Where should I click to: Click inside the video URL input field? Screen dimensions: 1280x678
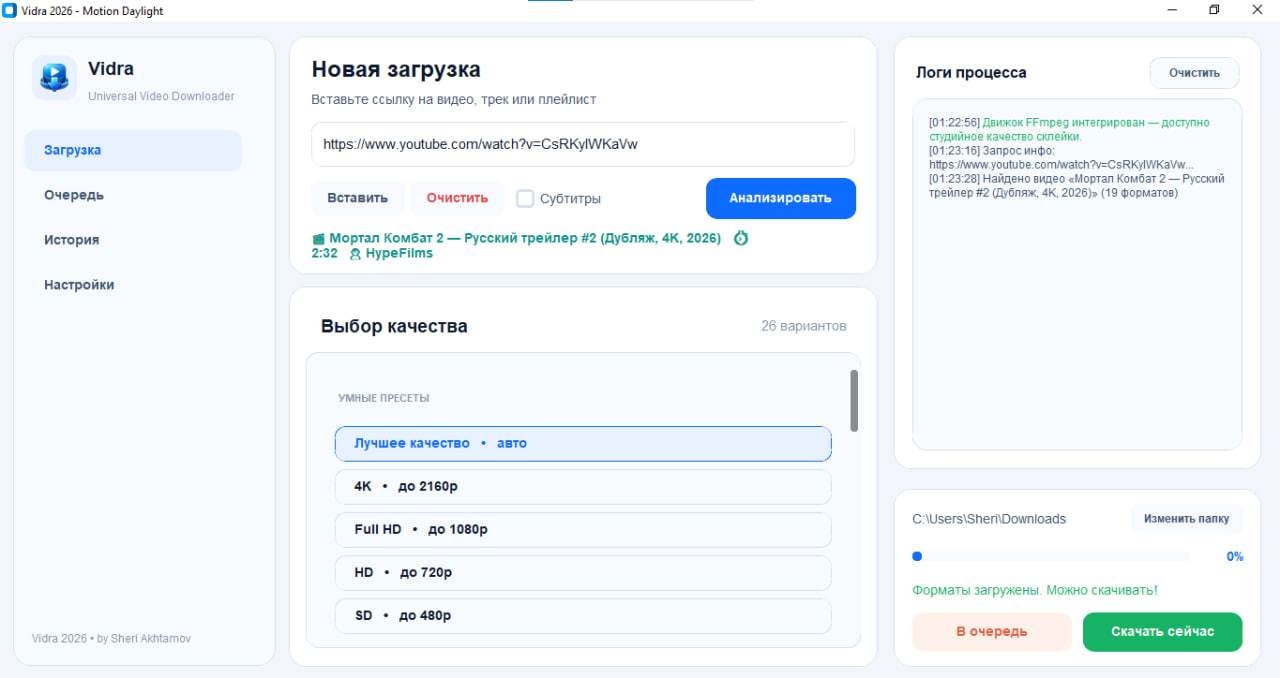[583, 144]
